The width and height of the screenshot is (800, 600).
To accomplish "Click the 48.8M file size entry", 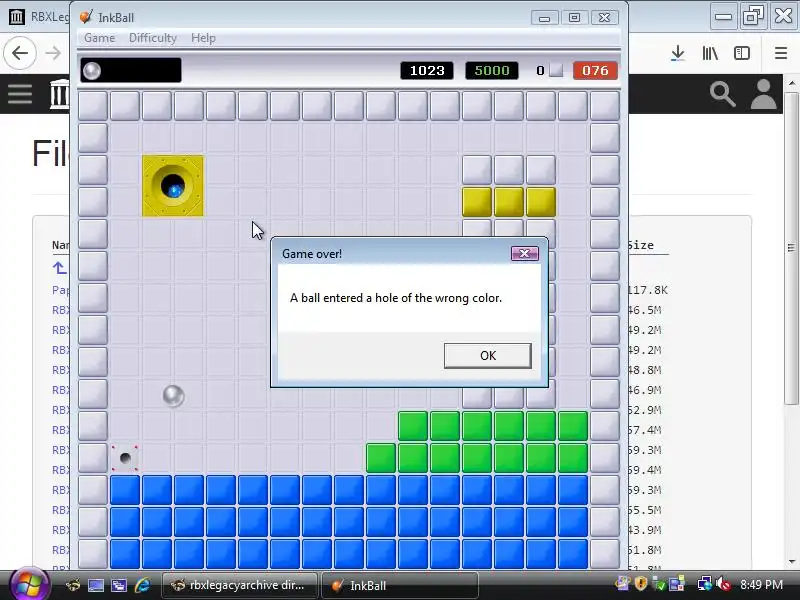I will (x=644, y=370).
